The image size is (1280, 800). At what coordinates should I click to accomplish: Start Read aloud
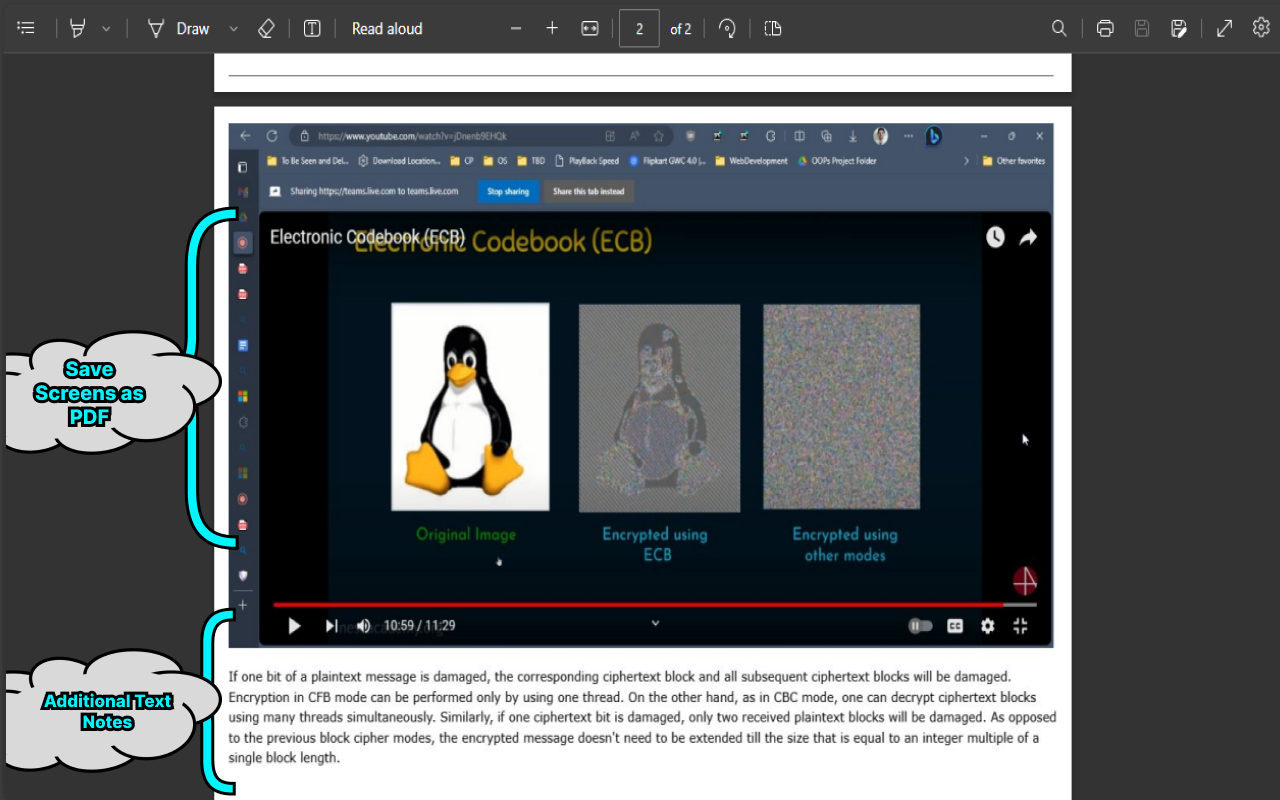[387, 28]
